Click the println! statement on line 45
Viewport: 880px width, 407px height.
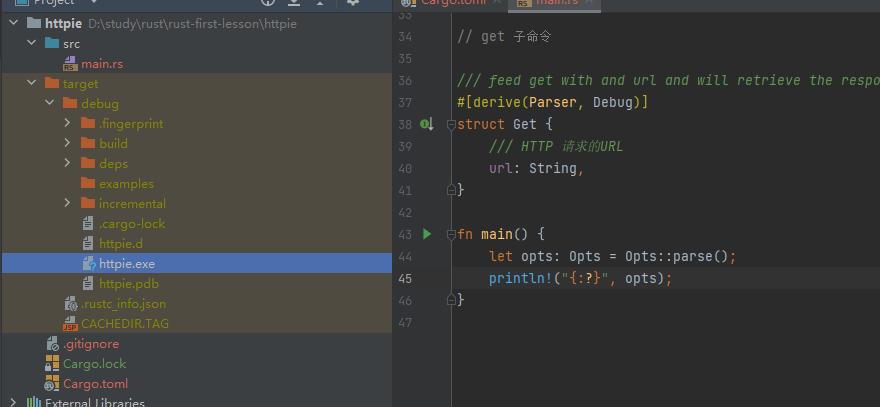click(580, 278)
